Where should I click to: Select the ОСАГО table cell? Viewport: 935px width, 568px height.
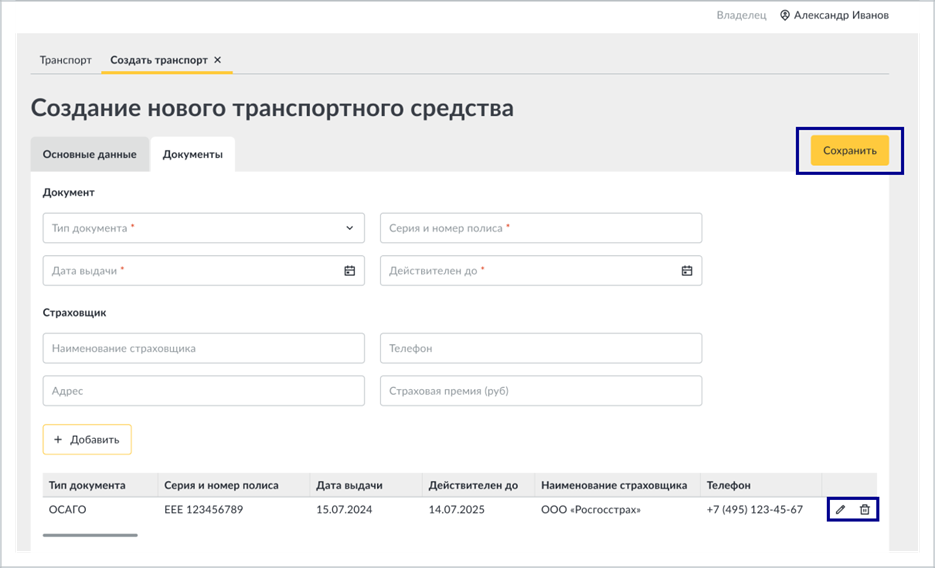[x=67, y=510]
